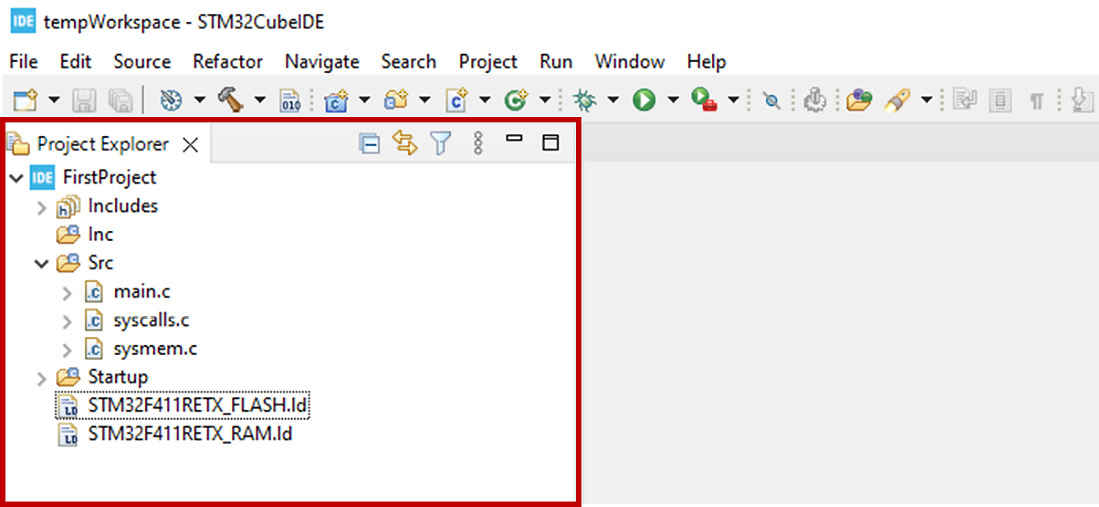Open the Run dropdown arrow
Screen dimensions: 1099x507
[x=674, y=100]
